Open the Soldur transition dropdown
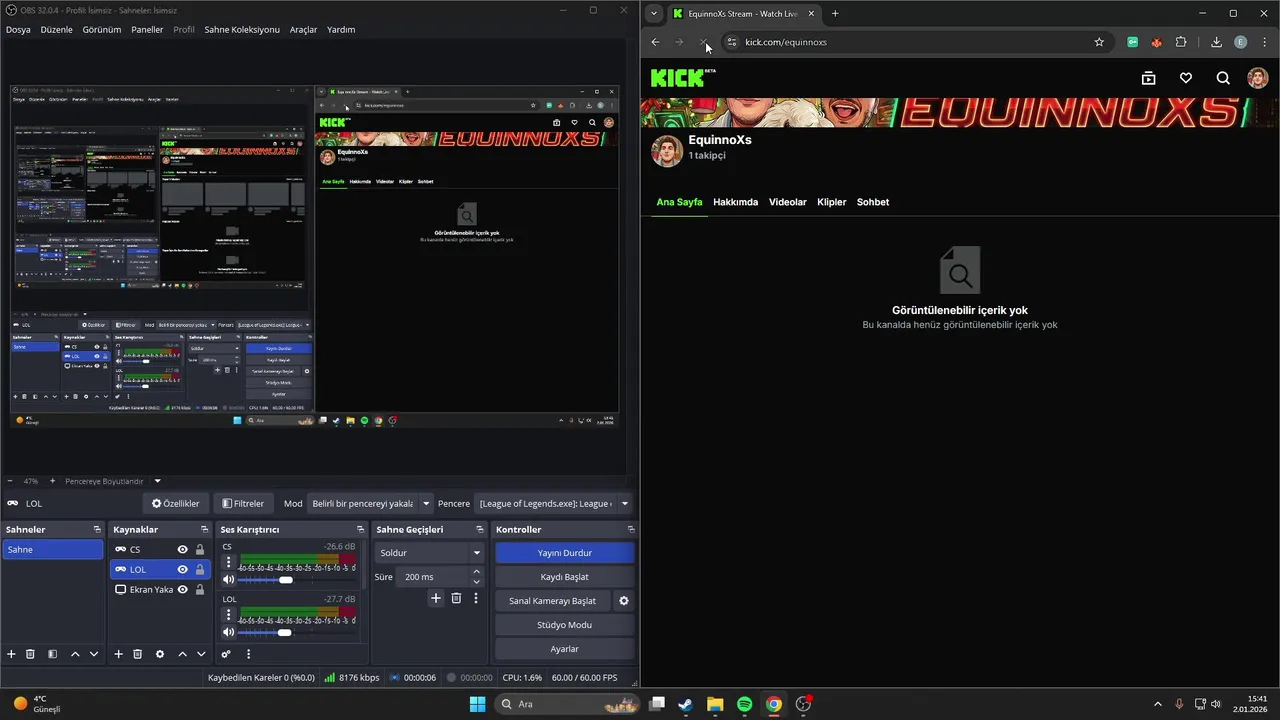 click(x=429, y=553)
